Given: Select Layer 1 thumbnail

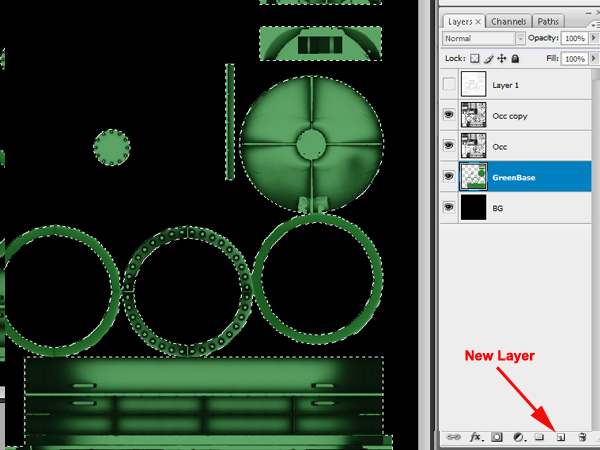Looking at the screenshot, I should (473, 84).
